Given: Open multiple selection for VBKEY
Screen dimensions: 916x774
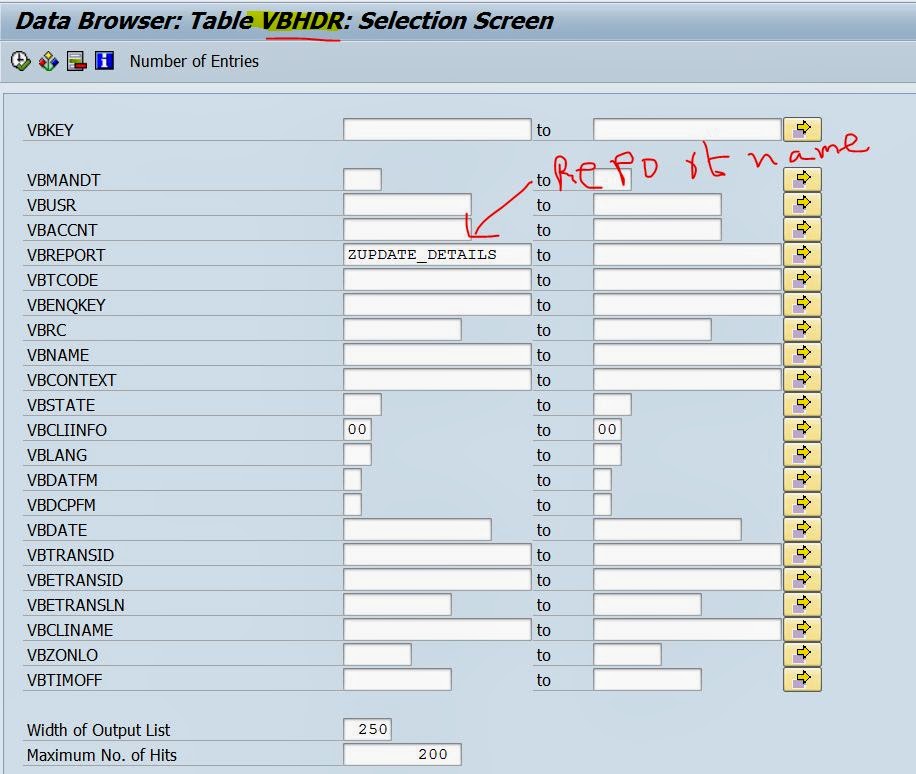Looking at the screenshot, I should coord(803,128).
